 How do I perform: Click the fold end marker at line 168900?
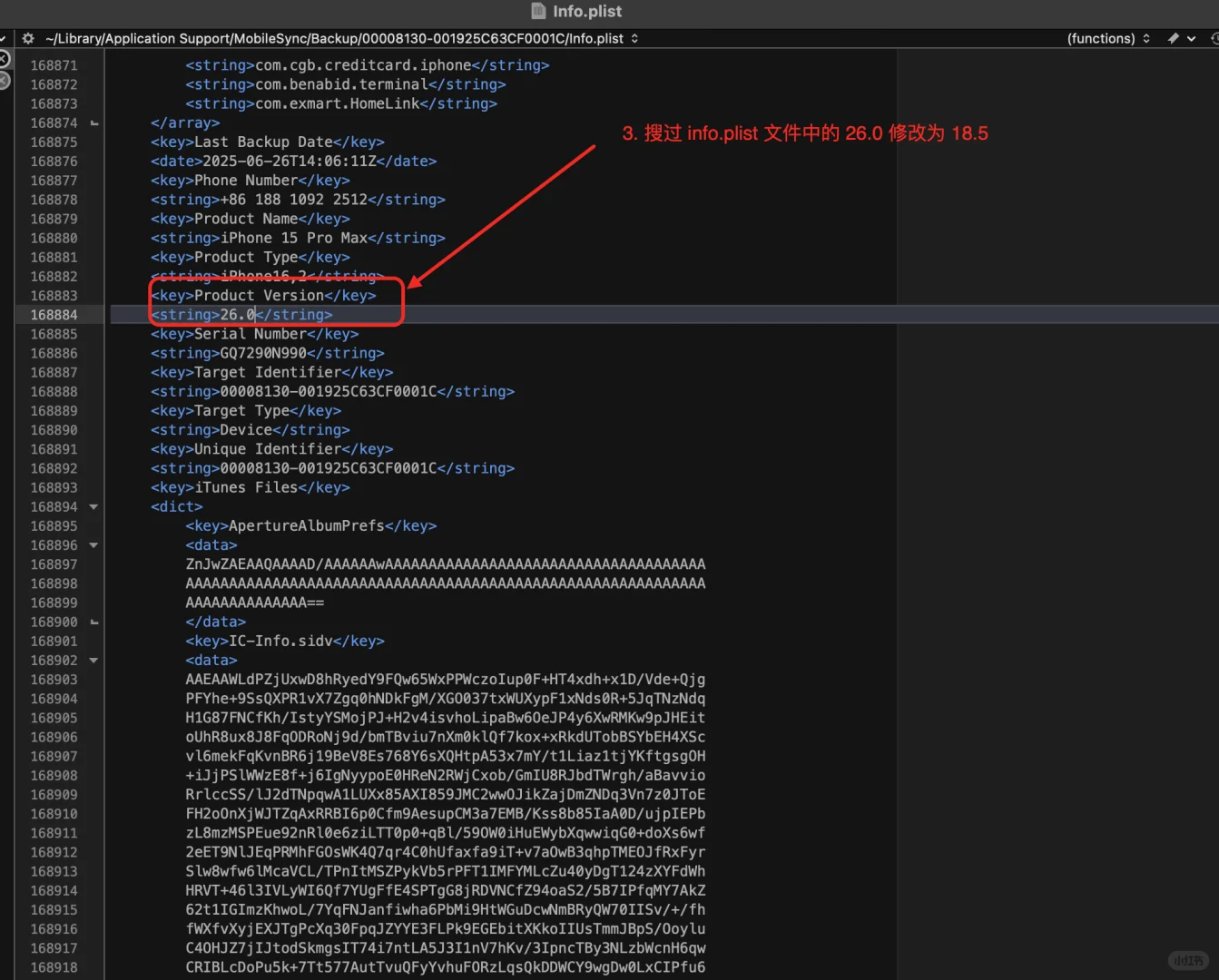[x=93, y=622]
